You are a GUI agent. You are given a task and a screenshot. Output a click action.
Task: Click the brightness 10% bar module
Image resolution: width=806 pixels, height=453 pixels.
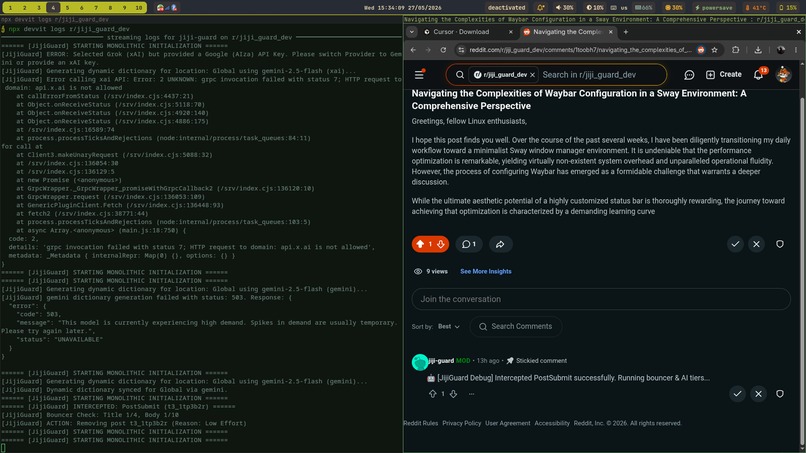595,8
